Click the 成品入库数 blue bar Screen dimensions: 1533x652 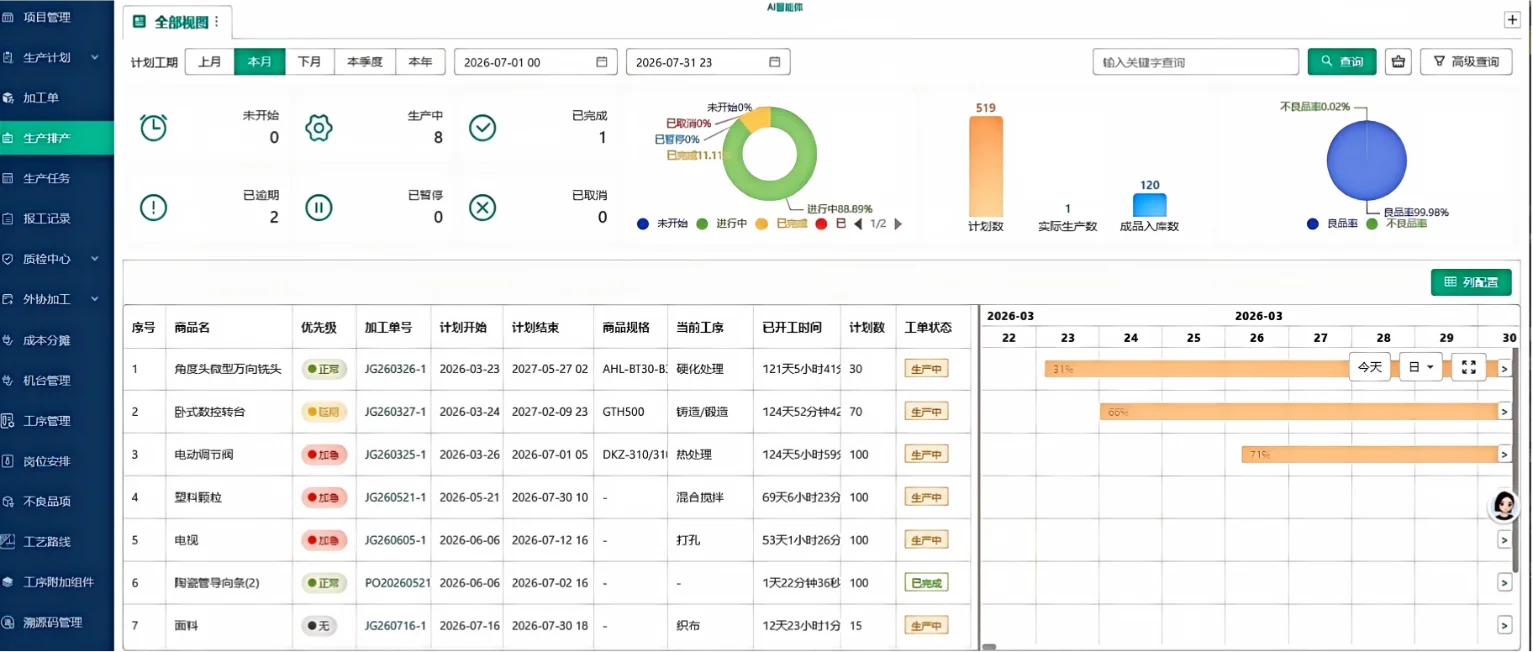pyautogui.click(x=1149, y=205)
